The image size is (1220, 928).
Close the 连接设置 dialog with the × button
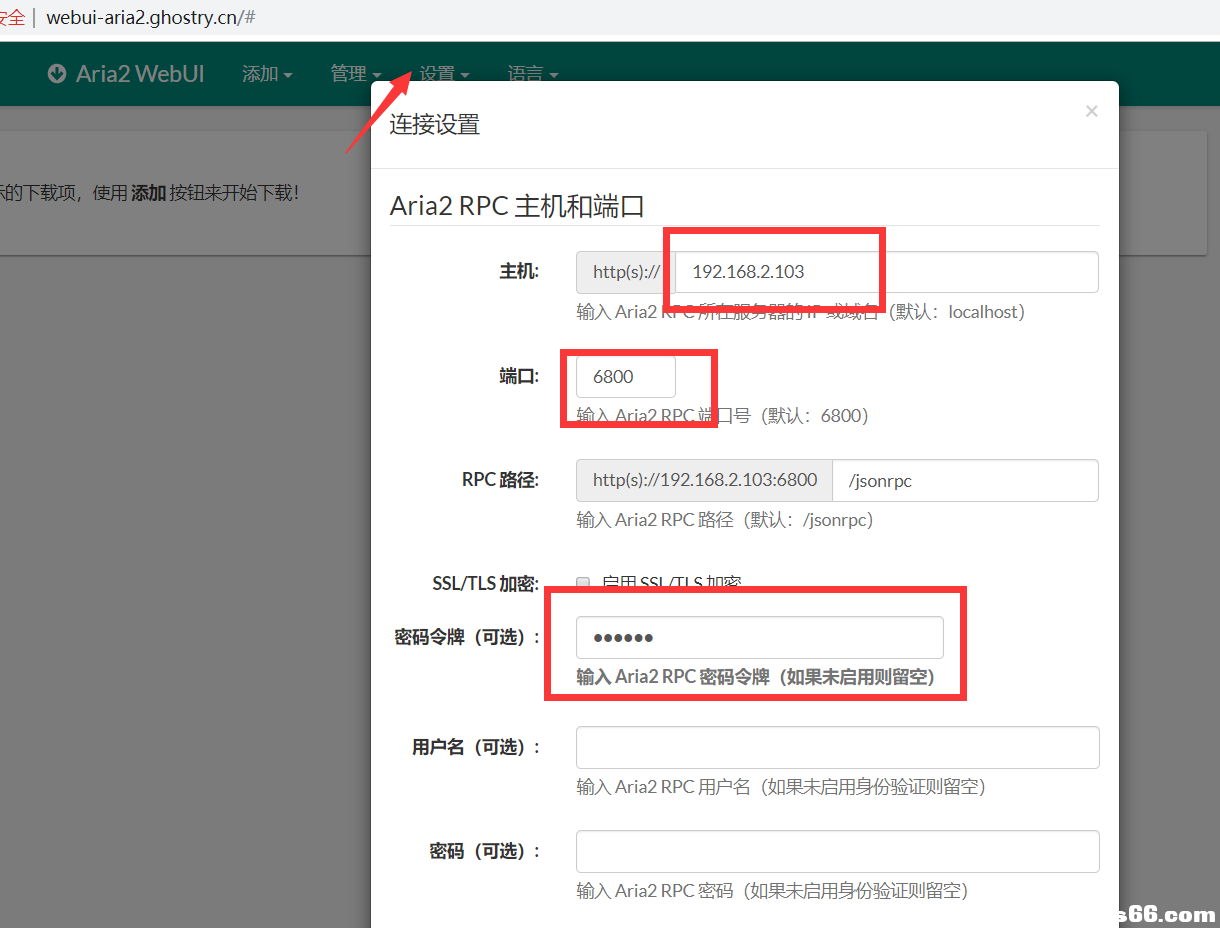[x=1091, y=111]
